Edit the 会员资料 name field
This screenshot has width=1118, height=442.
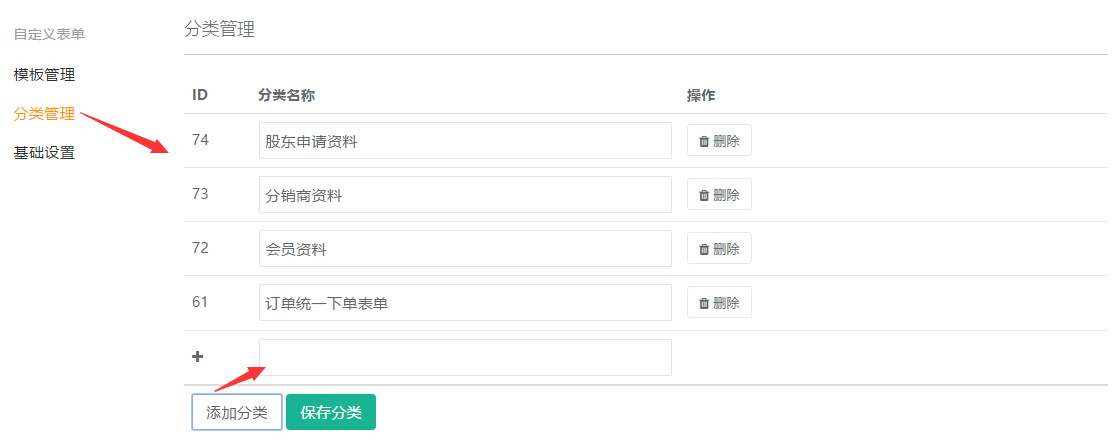(x=465, y=249)
